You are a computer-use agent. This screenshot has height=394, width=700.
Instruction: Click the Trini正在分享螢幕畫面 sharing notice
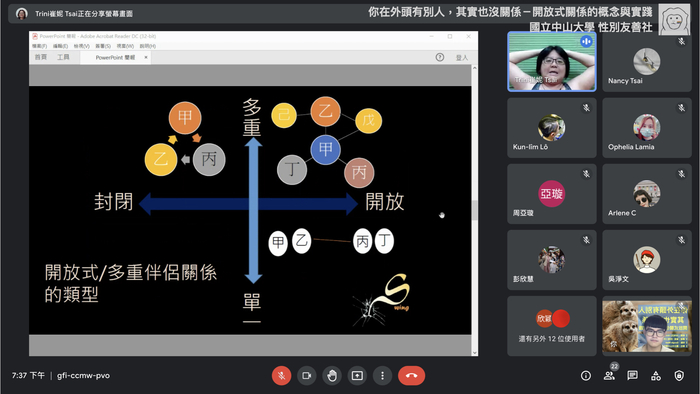[84, 14]
